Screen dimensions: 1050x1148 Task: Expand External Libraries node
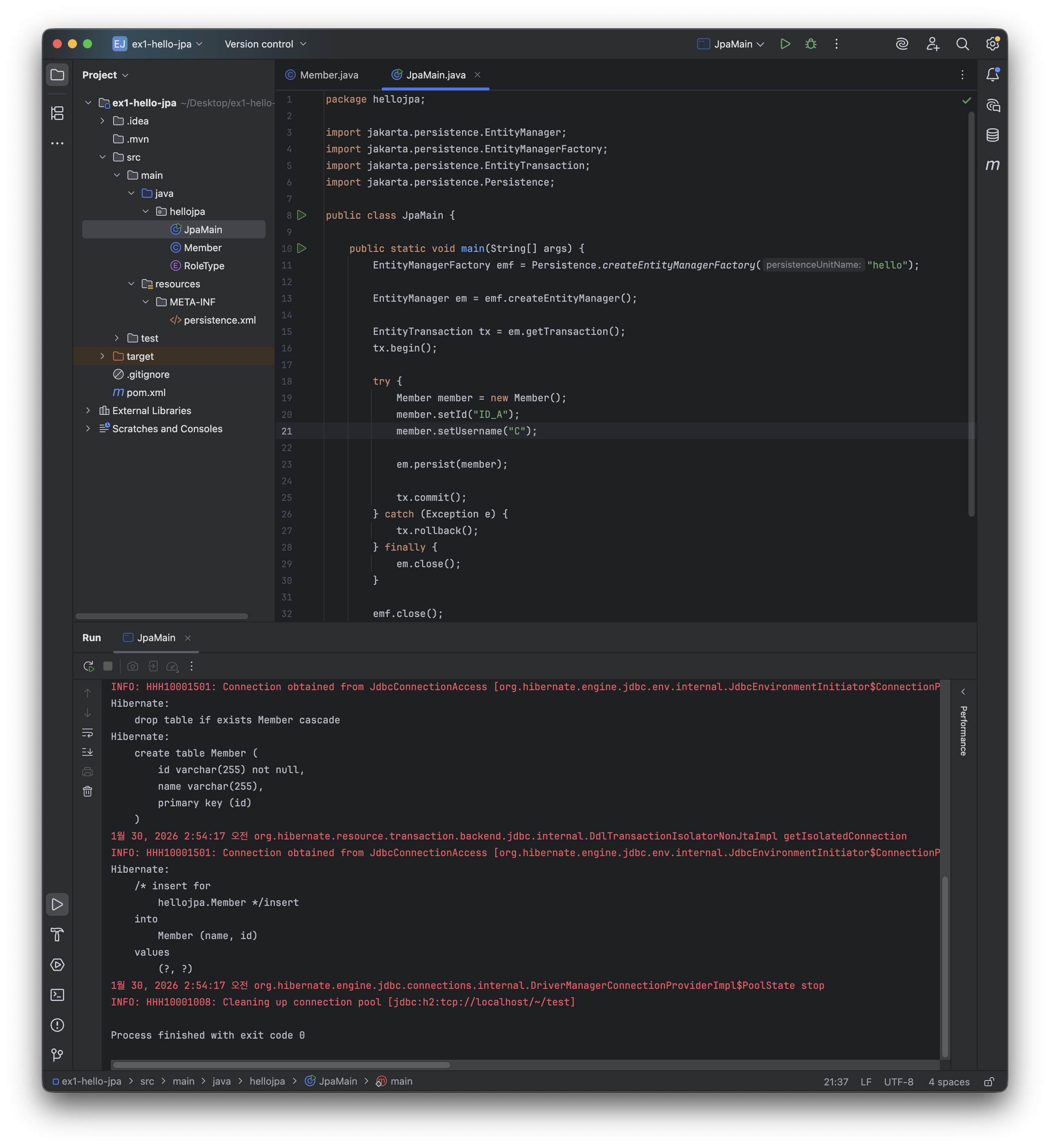point(88,411)
